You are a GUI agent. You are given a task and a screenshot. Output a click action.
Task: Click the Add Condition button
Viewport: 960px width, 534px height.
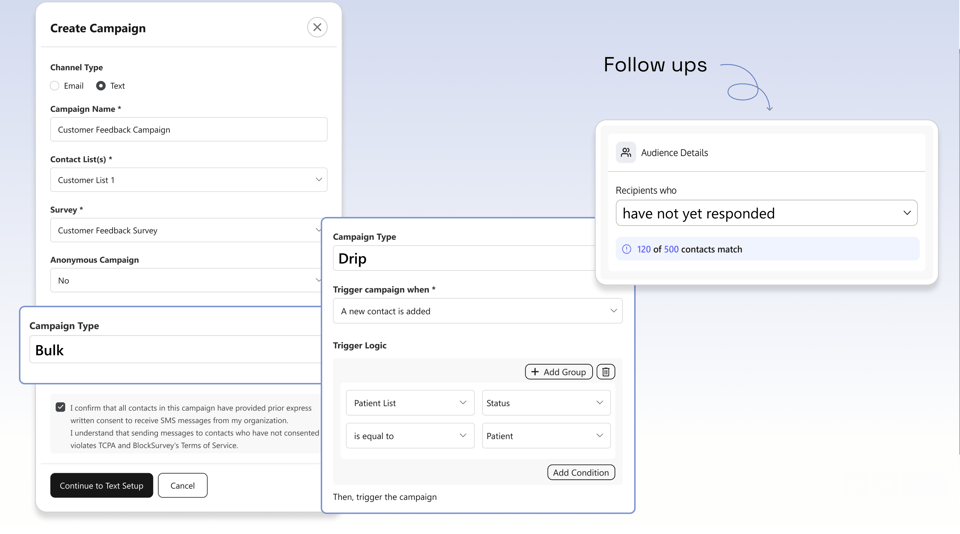tap(581, 473)
